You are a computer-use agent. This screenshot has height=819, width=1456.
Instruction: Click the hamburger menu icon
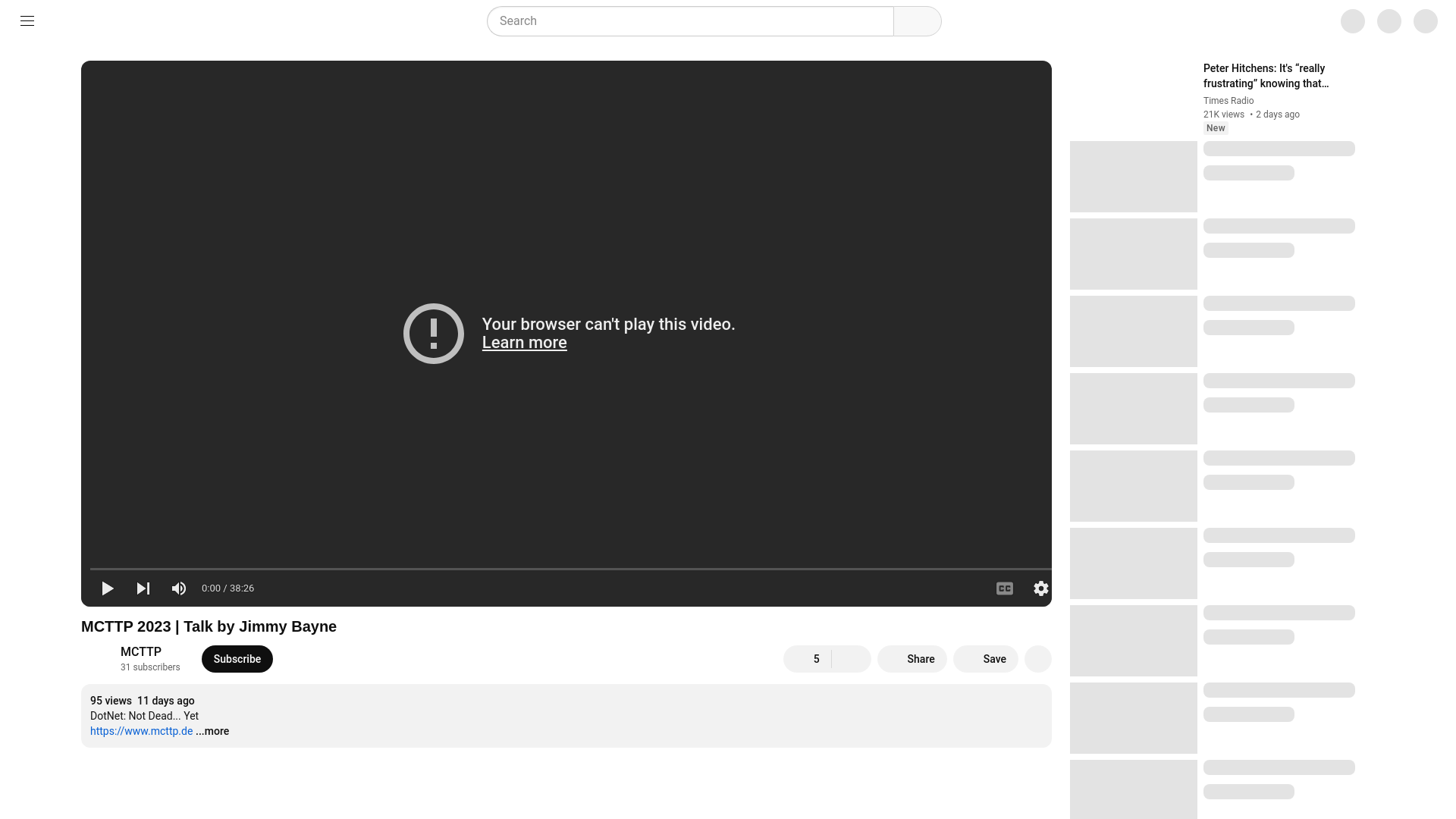pyautogui.click(x=27, y=21)
